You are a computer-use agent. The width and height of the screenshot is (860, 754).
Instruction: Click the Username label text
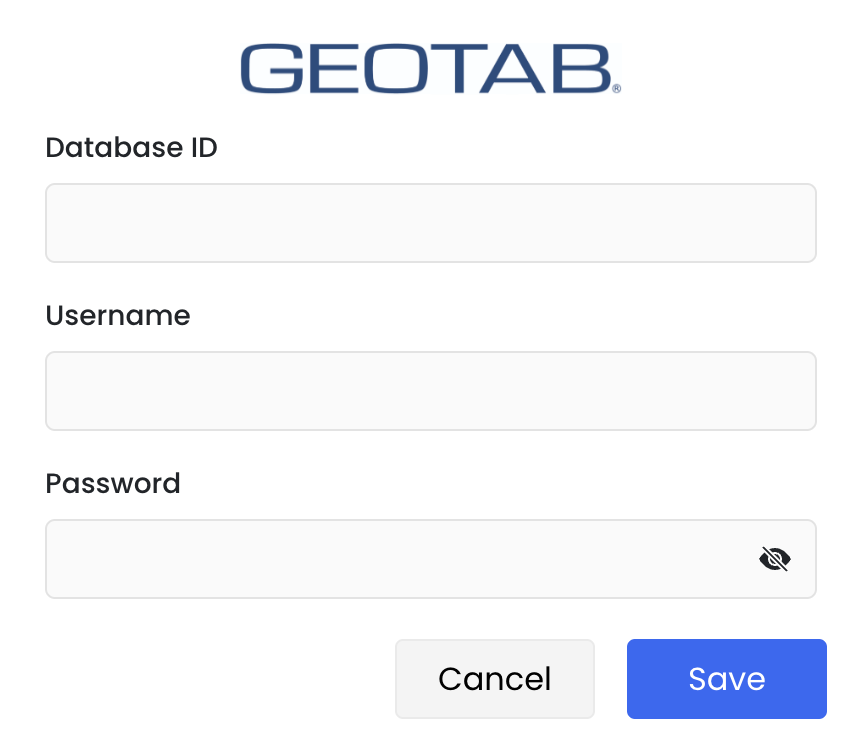118,316
